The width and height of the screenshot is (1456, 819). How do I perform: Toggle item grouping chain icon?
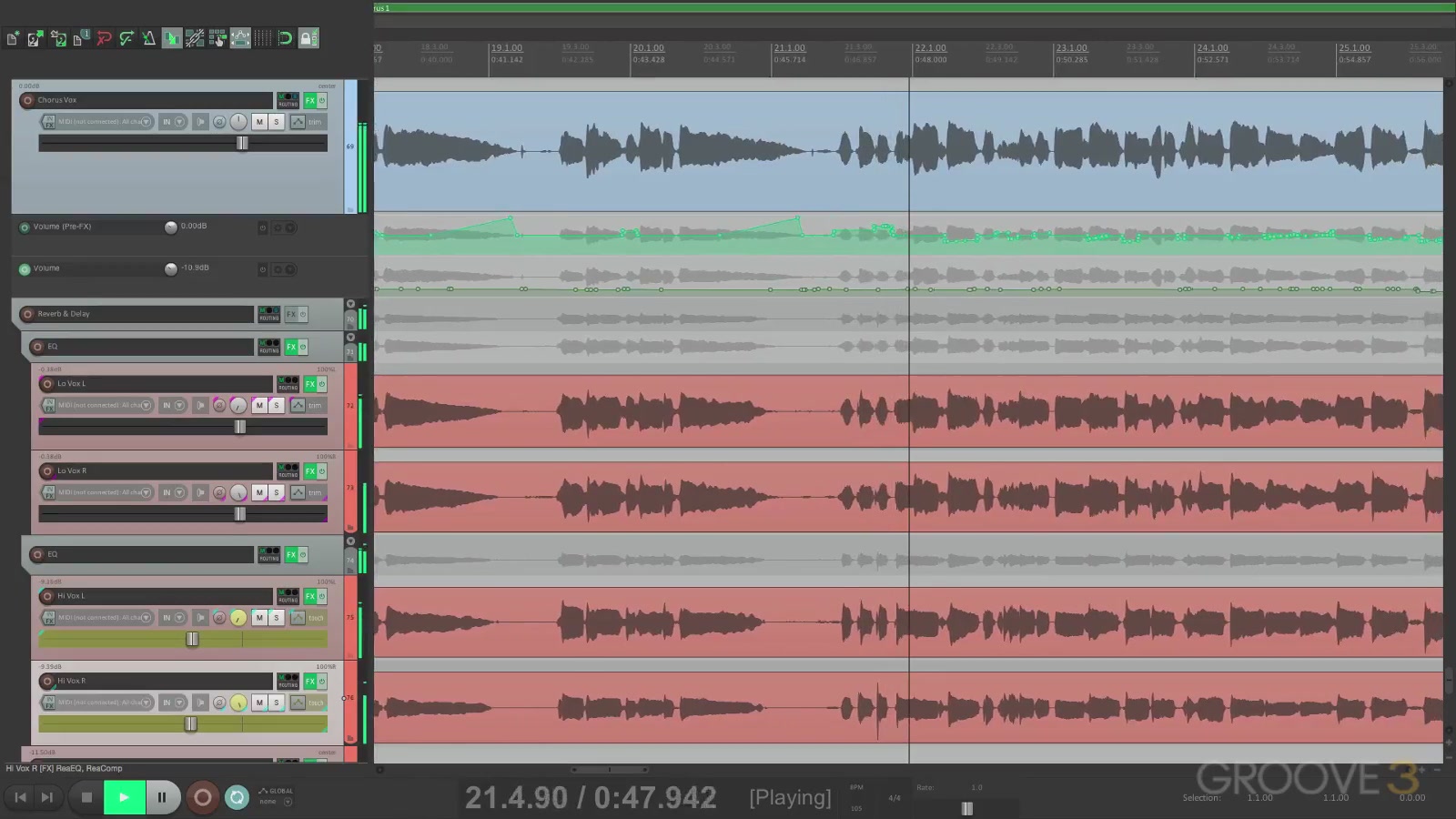click(x=195, y=38)
